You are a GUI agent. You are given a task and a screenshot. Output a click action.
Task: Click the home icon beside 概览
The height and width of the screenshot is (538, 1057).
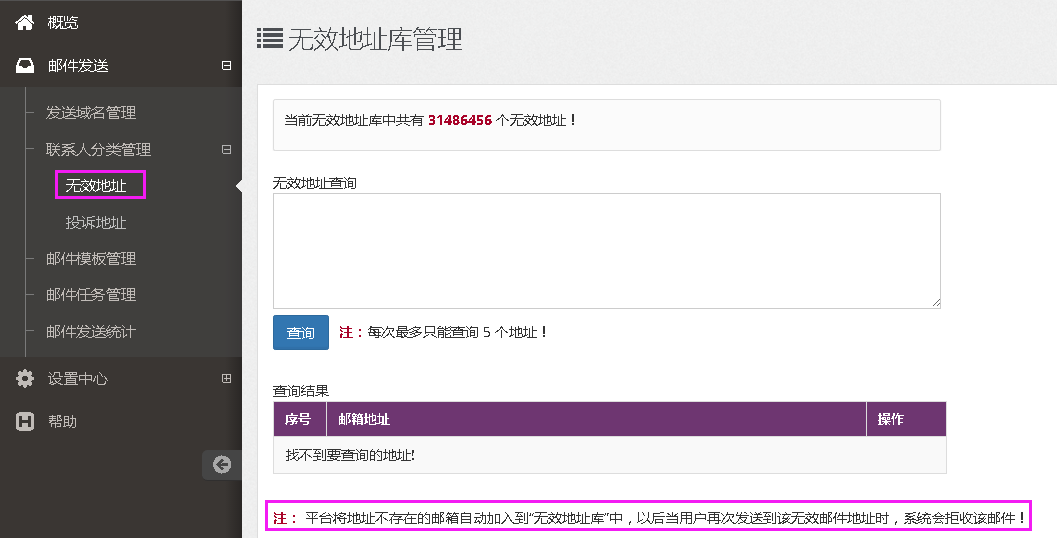coord(25,22)
